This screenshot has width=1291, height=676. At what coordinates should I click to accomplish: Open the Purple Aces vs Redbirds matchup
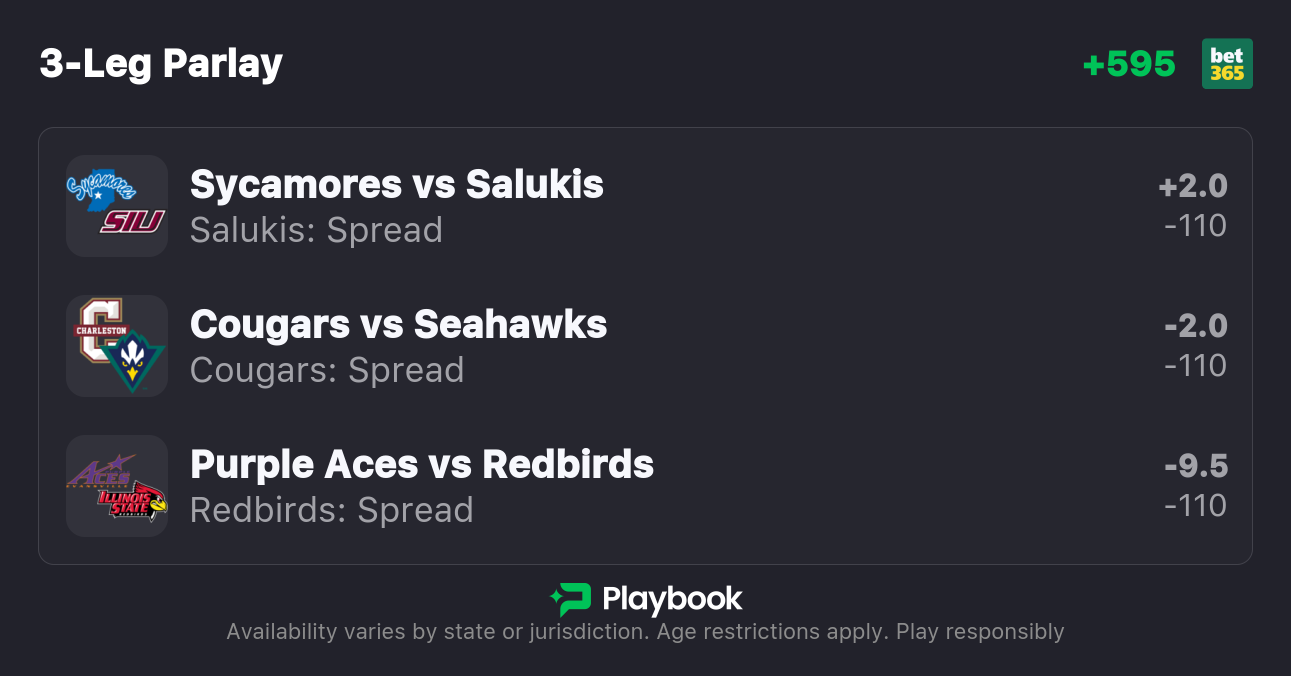tap(422, 465)
